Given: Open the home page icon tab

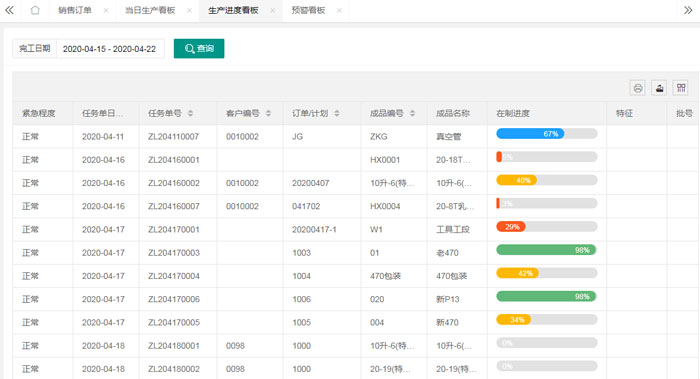Looking at the screenshot, I should 35,10.
